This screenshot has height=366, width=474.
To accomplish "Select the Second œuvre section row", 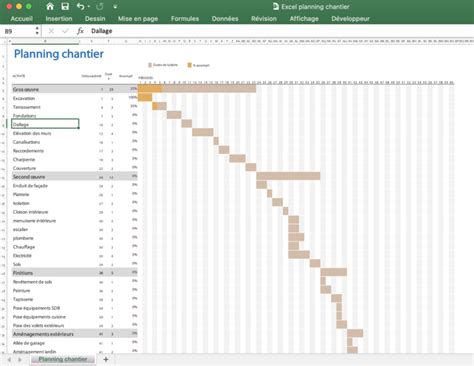I will tap(75, 176).
